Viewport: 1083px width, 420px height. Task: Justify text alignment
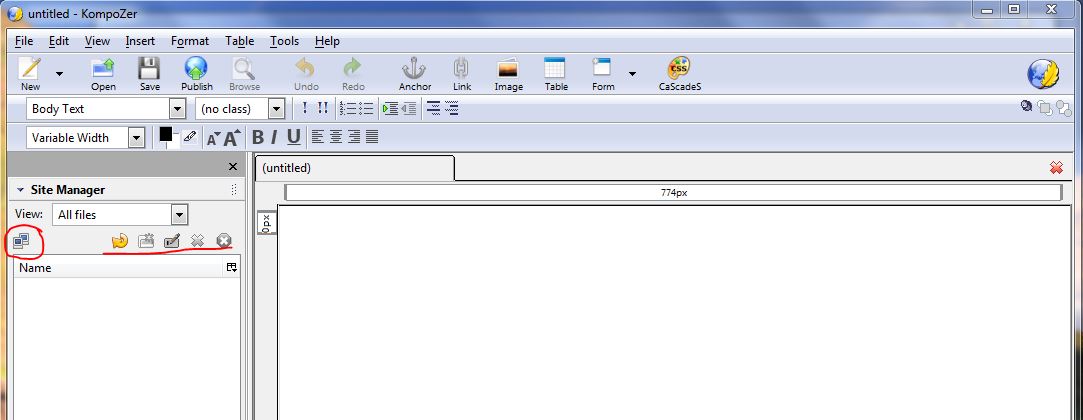tap(372, 137)
